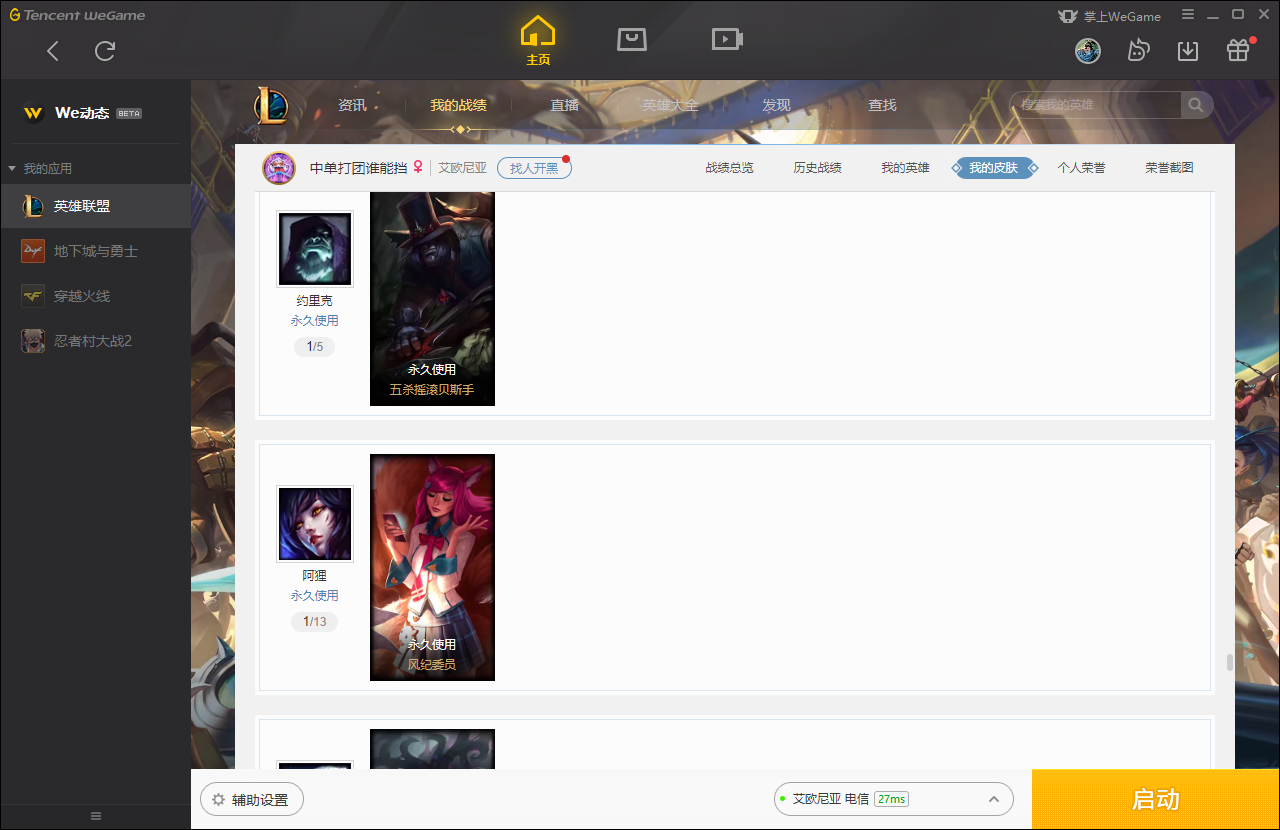Open the store bag icon
The width and height of the screenshot is (1280, 830).
632,39
